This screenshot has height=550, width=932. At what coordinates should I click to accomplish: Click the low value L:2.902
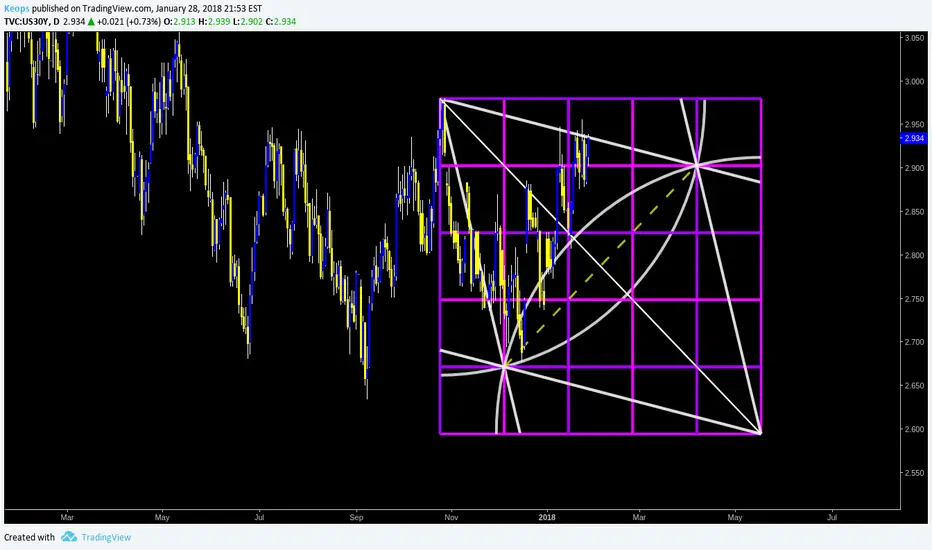247,21
